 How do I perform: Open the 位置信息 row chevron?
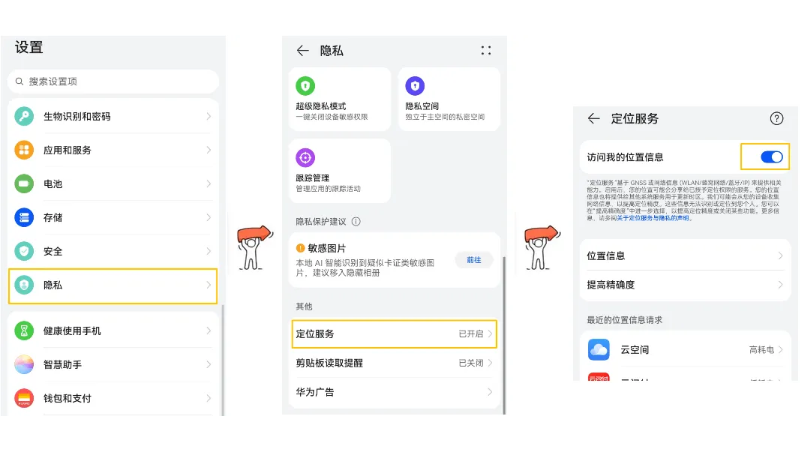[780, 256]
